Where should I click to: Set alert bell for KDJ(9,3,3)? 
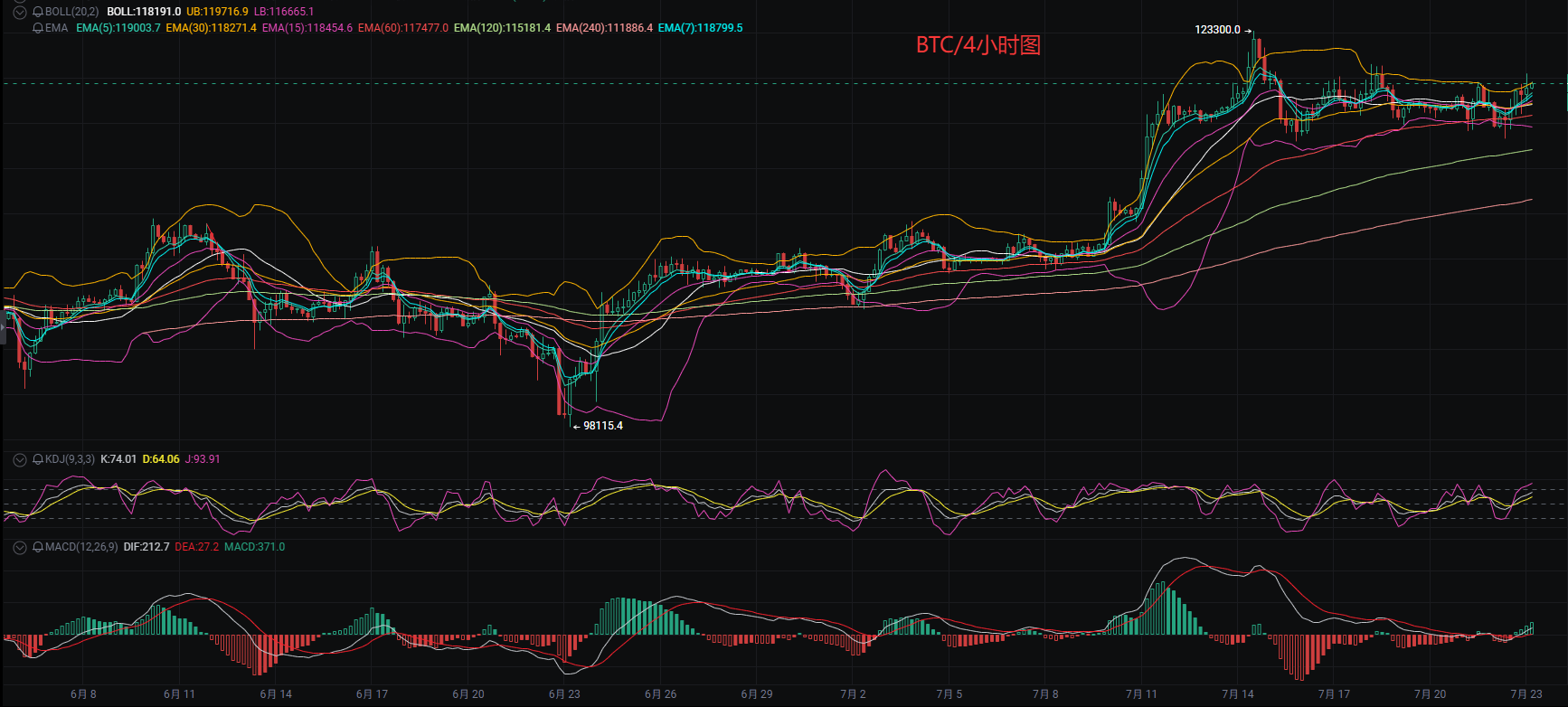pyautogui.click(x=38, y=459)
